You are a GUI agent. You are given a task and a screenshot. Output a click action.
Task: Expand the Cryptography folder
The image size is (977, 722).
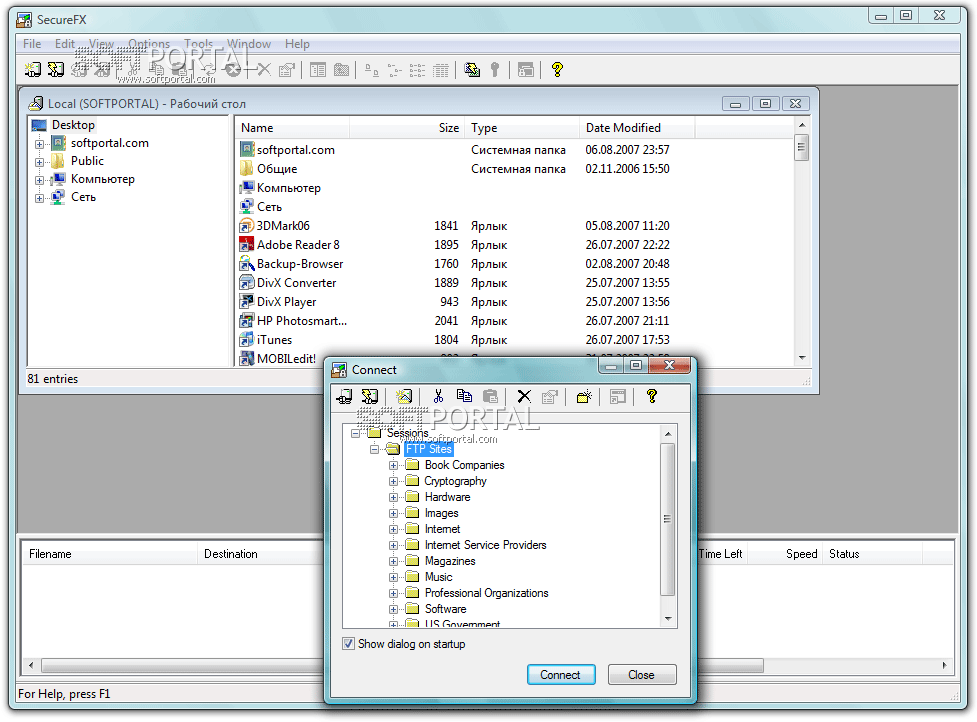click(393, 482)
